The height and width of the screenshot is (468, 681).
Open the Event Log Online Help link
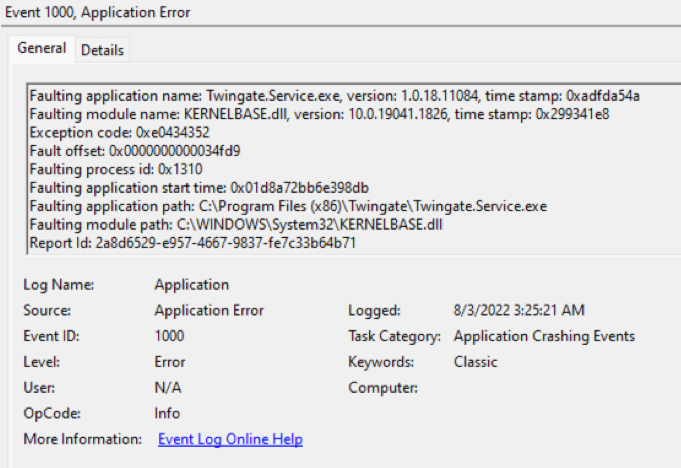[x=230, y=439]
